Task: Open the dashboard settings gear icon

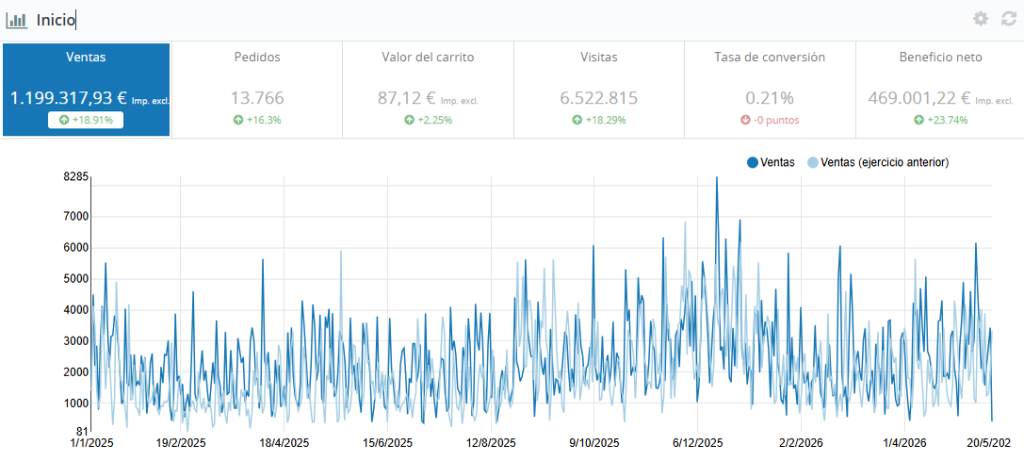Action: (980, 19)
